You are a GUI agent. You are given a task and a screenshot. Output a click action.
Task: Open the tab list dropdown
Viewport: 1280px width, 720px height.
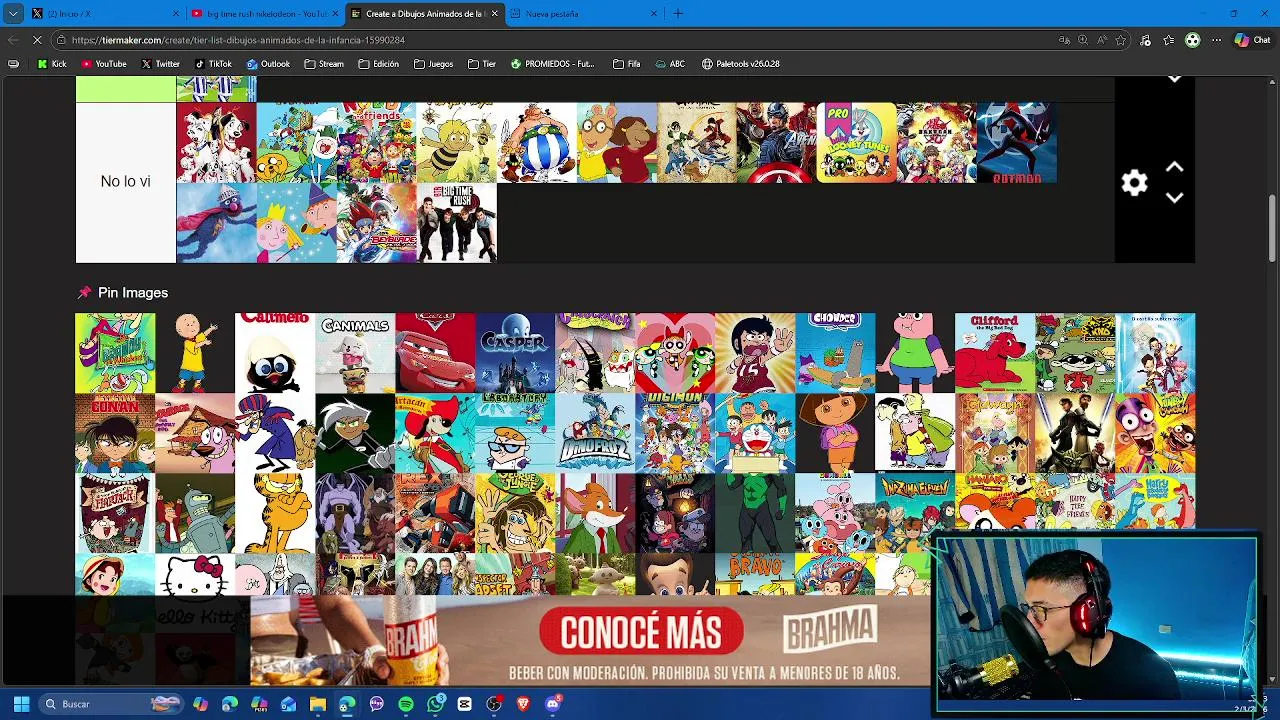click(x=13, y=14)
